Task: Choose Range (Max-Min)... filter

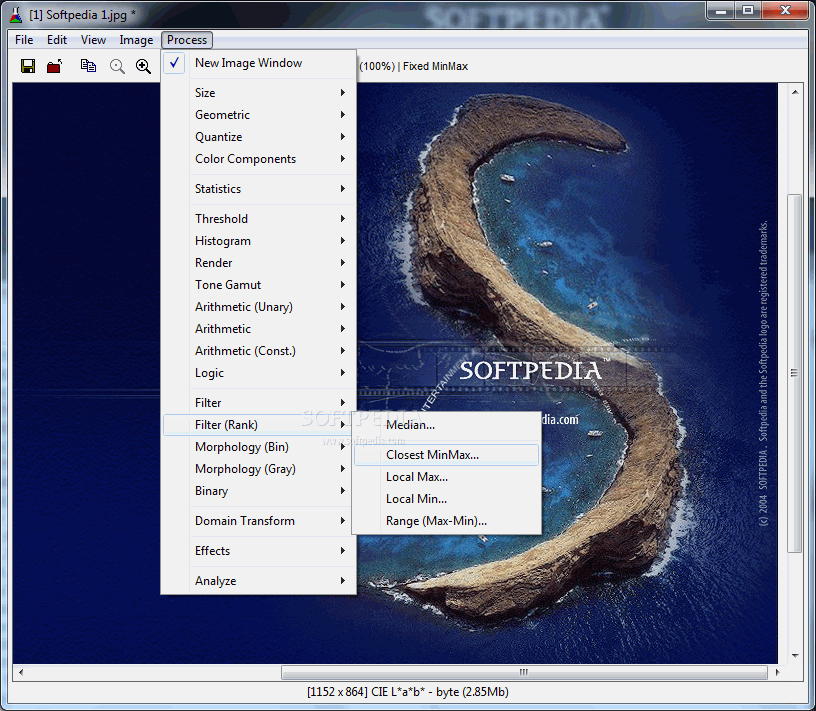Action: click(447, 521)
